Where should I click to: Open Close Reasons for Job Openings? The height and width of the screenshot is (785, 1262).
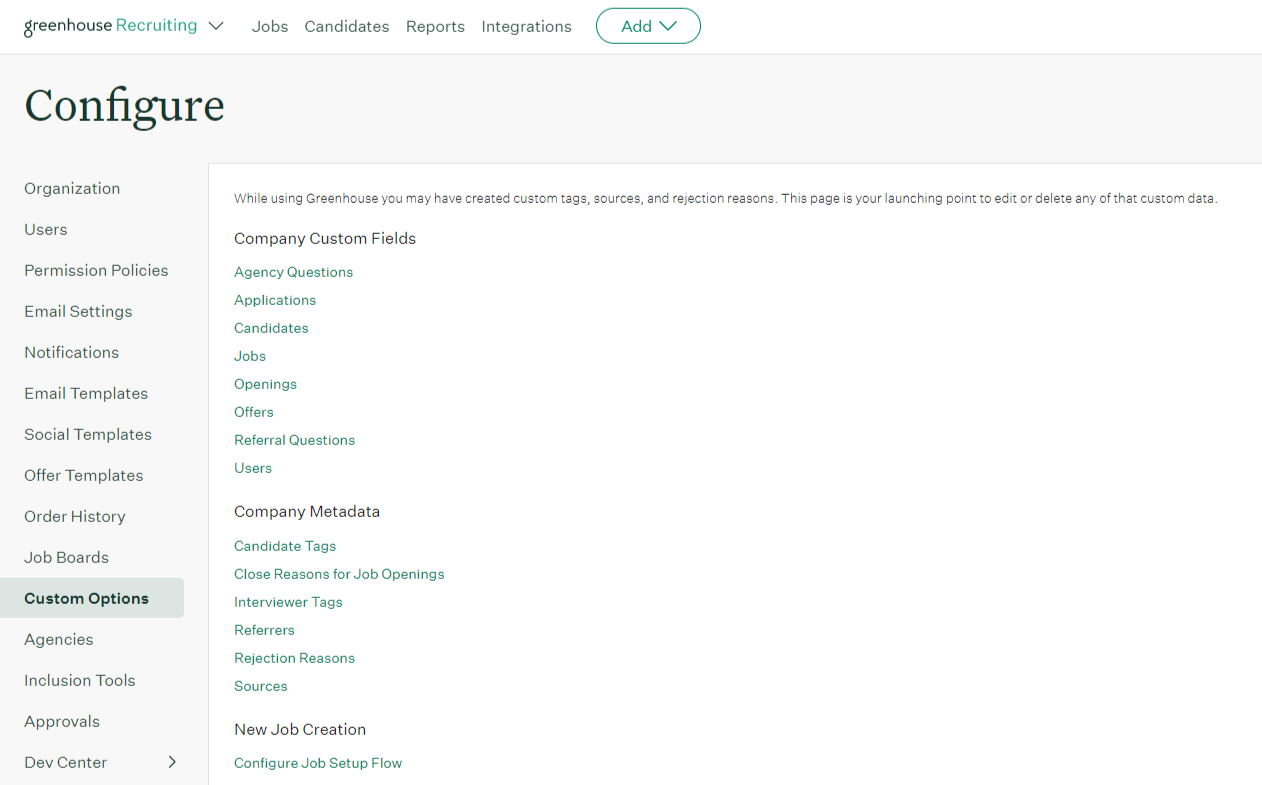(339, 574)
